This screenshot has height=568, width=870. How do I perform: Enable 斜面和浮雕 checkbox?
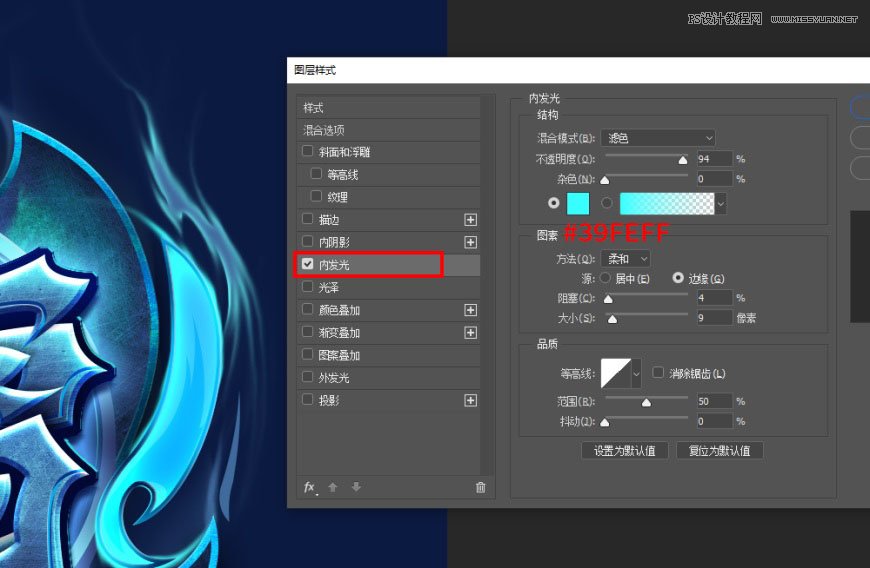(x=307, y=151)
